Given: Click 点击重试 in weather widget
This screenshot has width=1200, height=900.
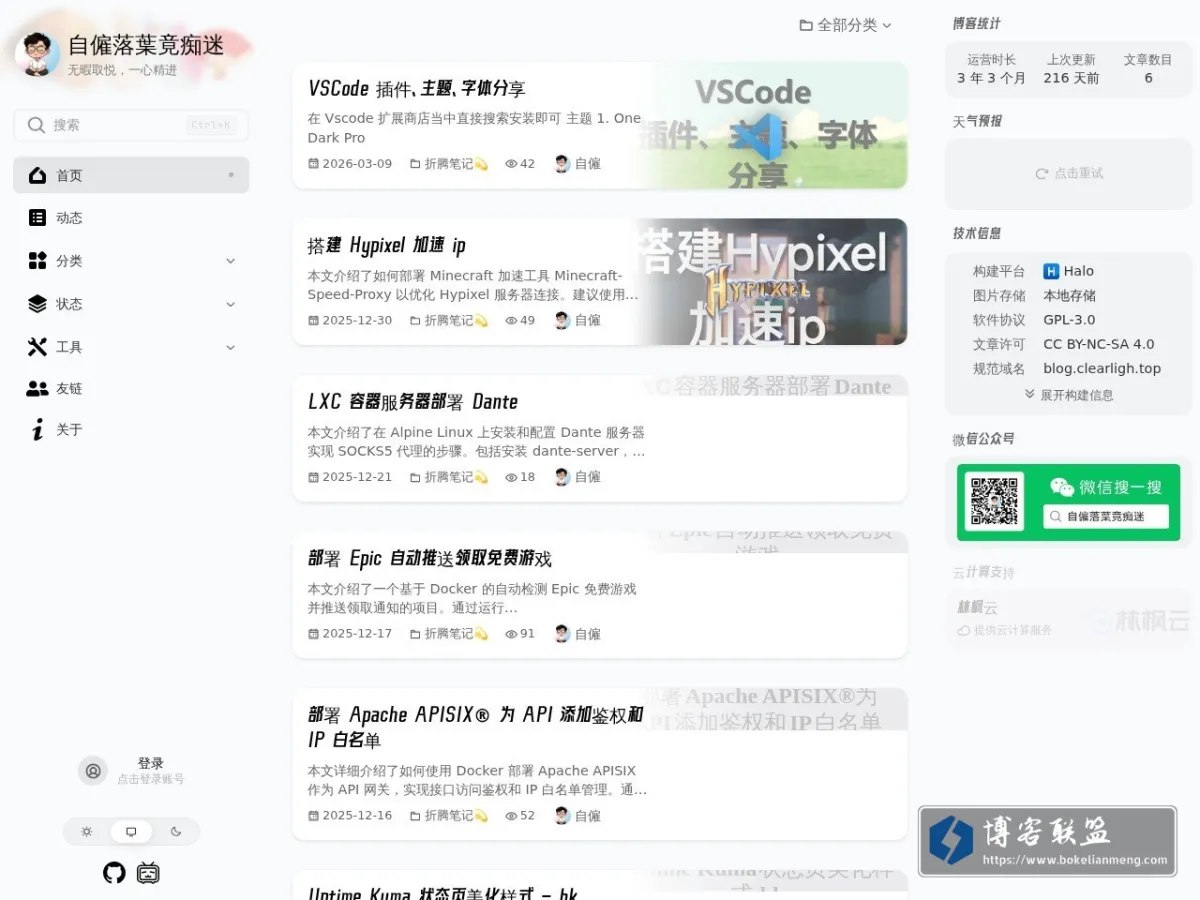Looking at the screenshot, I should [1069, 173].
